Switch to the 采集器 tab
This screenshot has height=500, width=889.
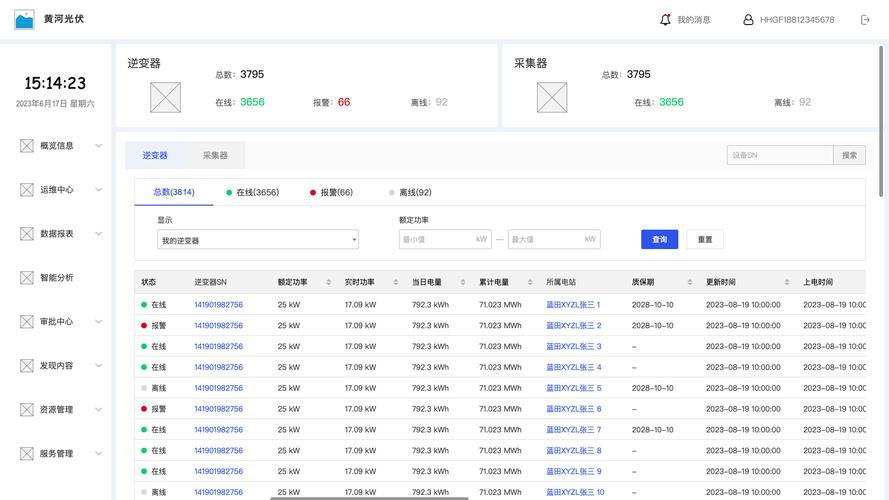click(x=215, y=155)
